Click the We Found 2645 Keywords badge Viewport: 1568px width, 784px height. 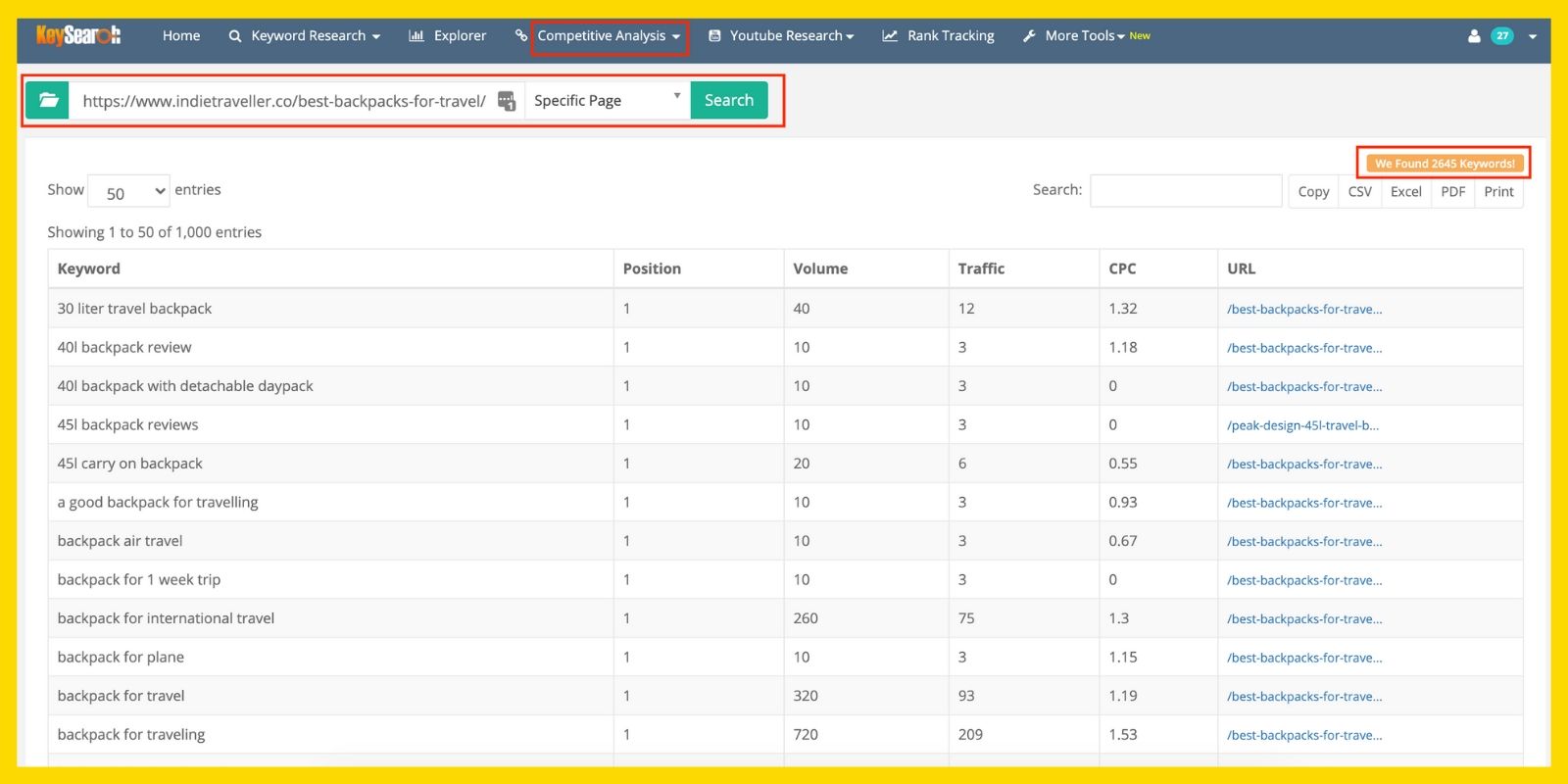click(1445, 164)
